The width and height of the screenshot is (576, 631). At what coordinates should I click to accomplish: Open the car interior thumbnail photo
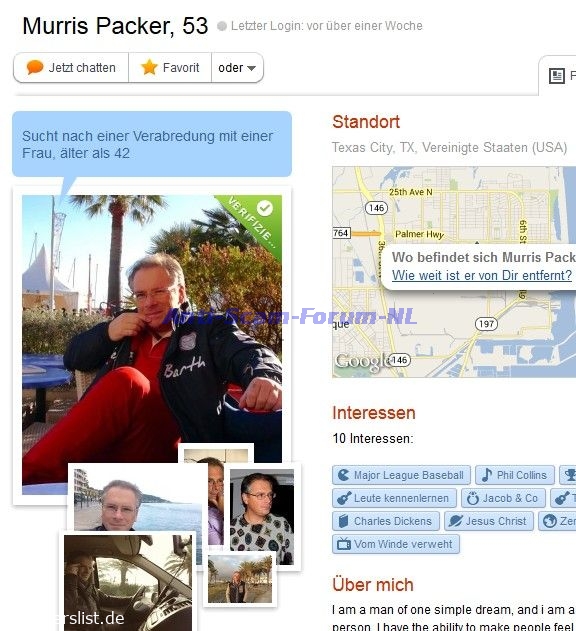(128, 583)
